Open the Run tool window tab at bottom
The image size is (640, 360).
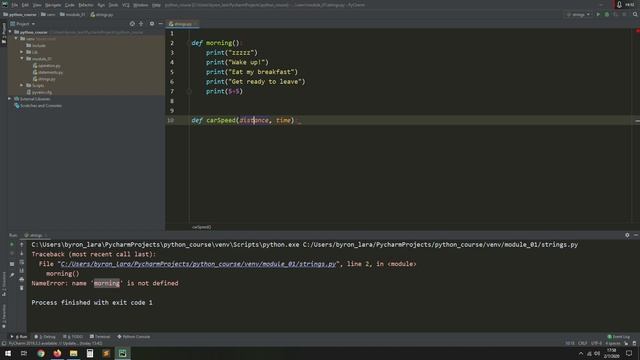tap(19, 337)
